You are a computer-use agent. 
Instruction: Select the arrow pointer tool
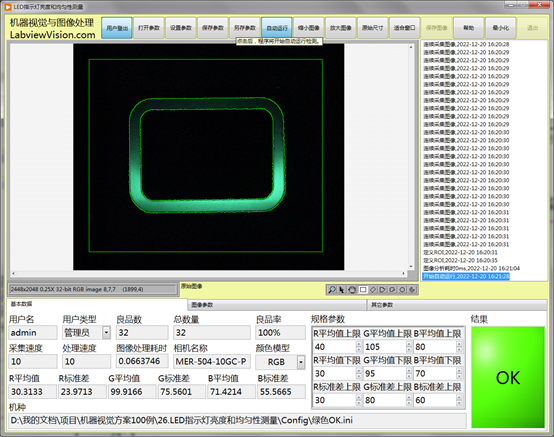point(342,290)
